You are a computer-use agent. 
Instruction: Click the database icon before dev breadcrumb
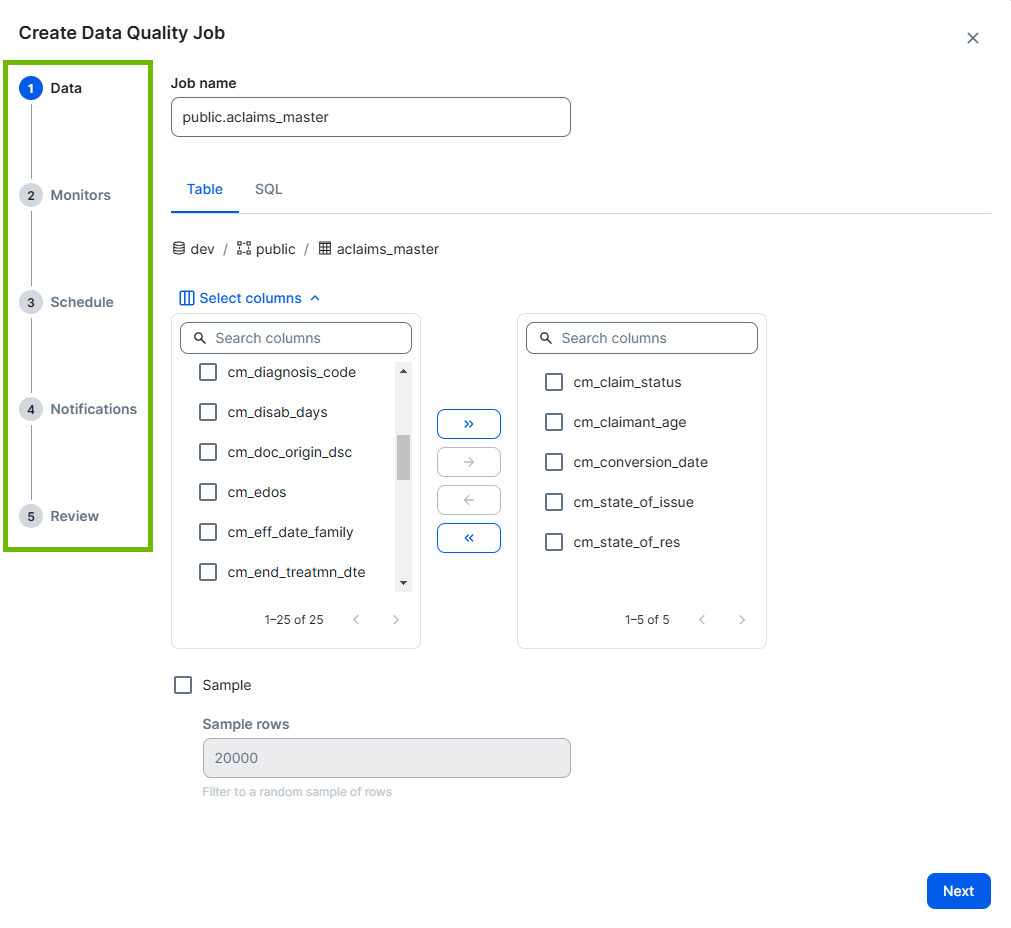[x=182, y=248]
